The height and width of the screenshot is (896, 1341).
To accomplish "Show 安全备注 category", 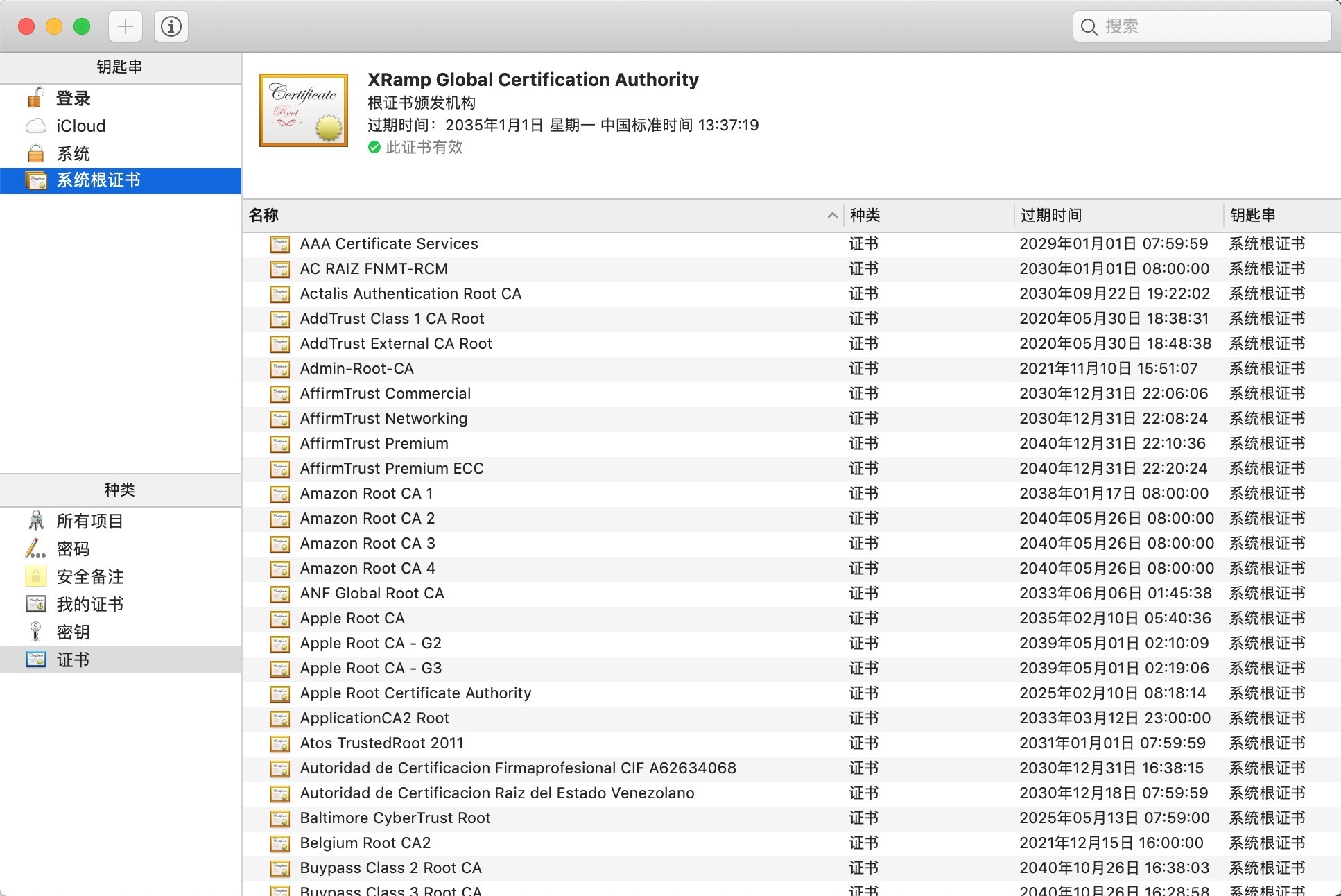I will (x=89, y=576).
